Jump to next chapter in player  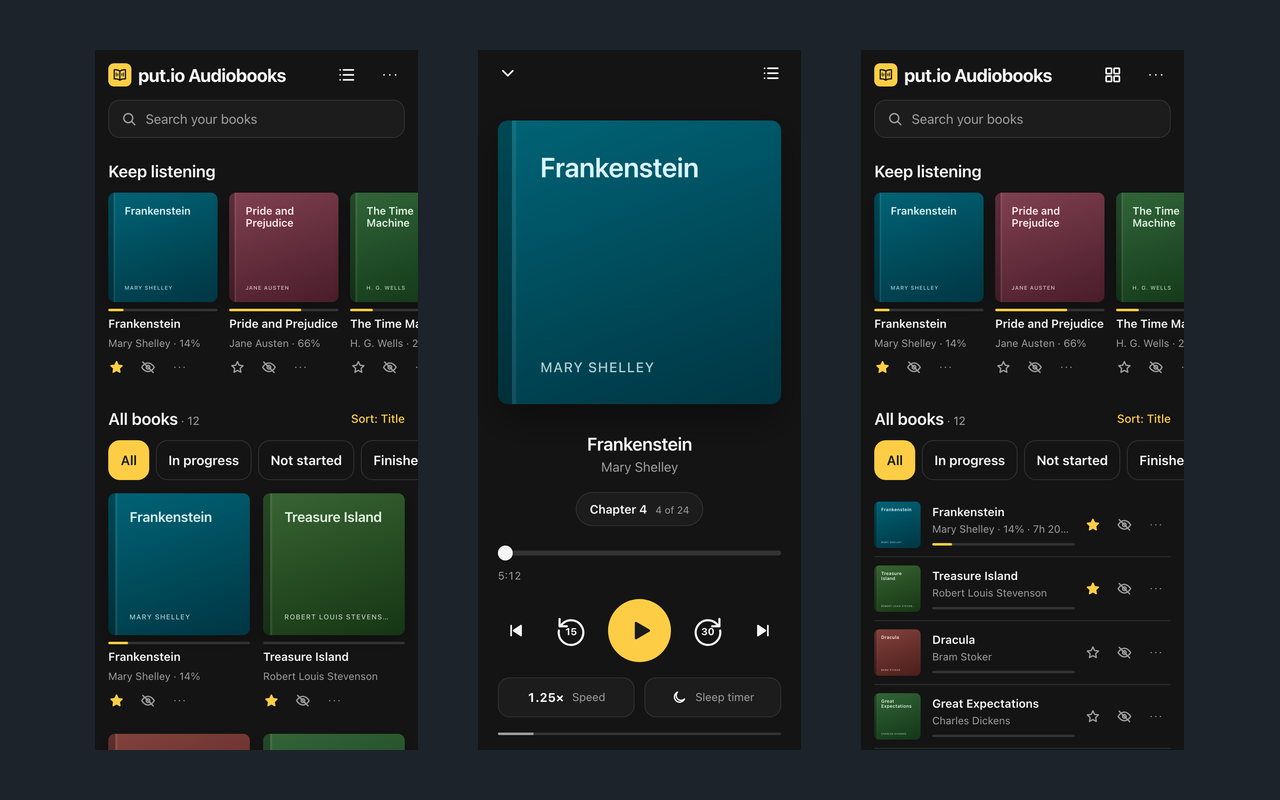pos(763,631)
